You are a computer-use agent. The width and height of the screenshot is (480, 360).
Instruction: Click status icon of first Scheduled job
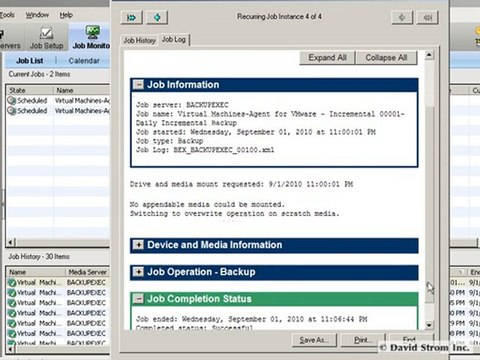pos(12,100)
